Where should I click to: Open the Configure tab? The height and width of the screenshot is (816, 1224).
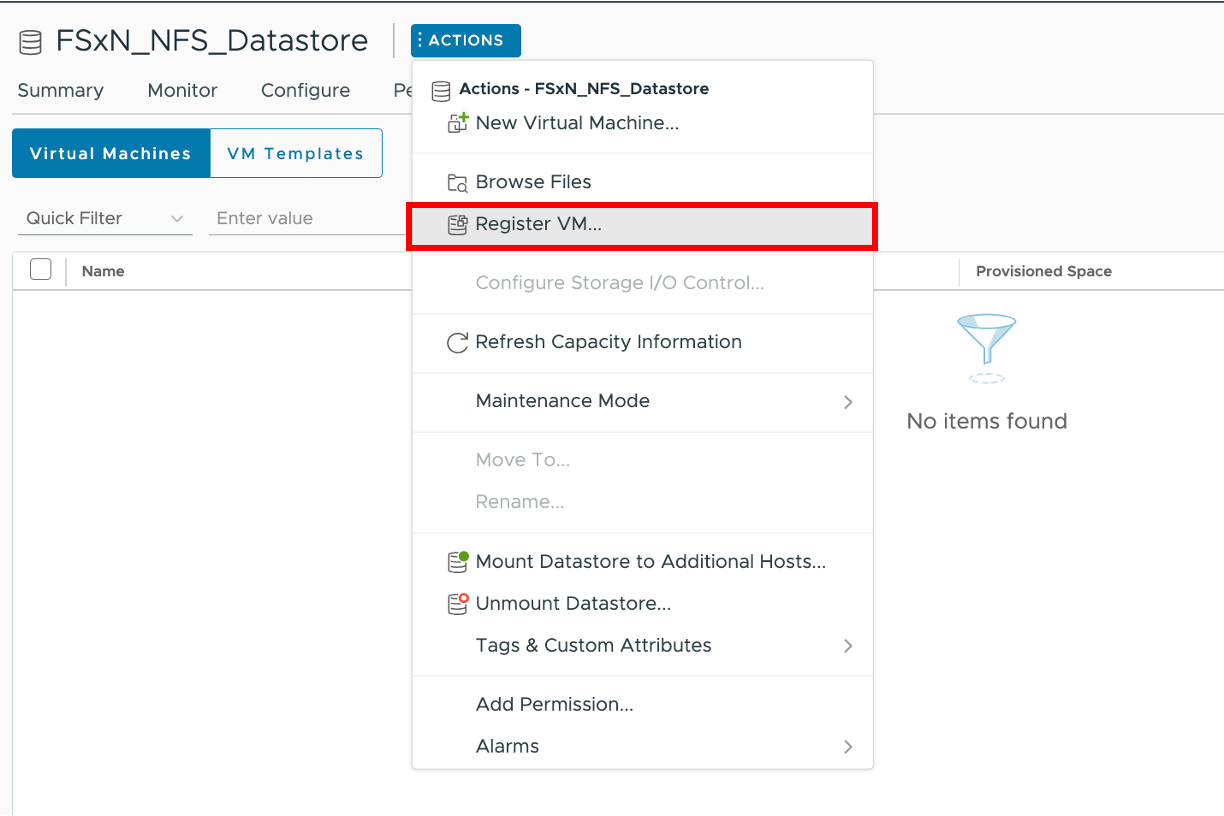click(x=305, y=91)
